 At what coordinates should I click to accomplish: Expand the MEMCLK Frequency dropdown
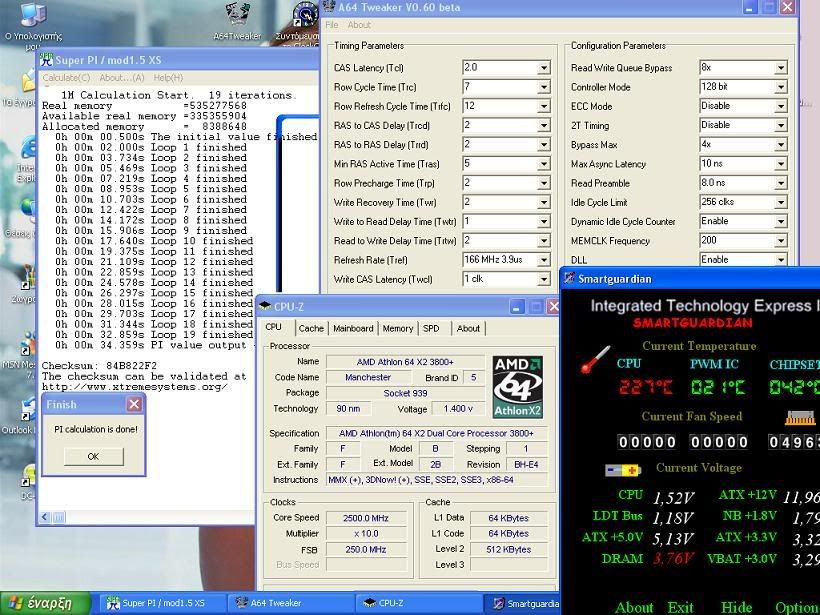pos(781,241)
